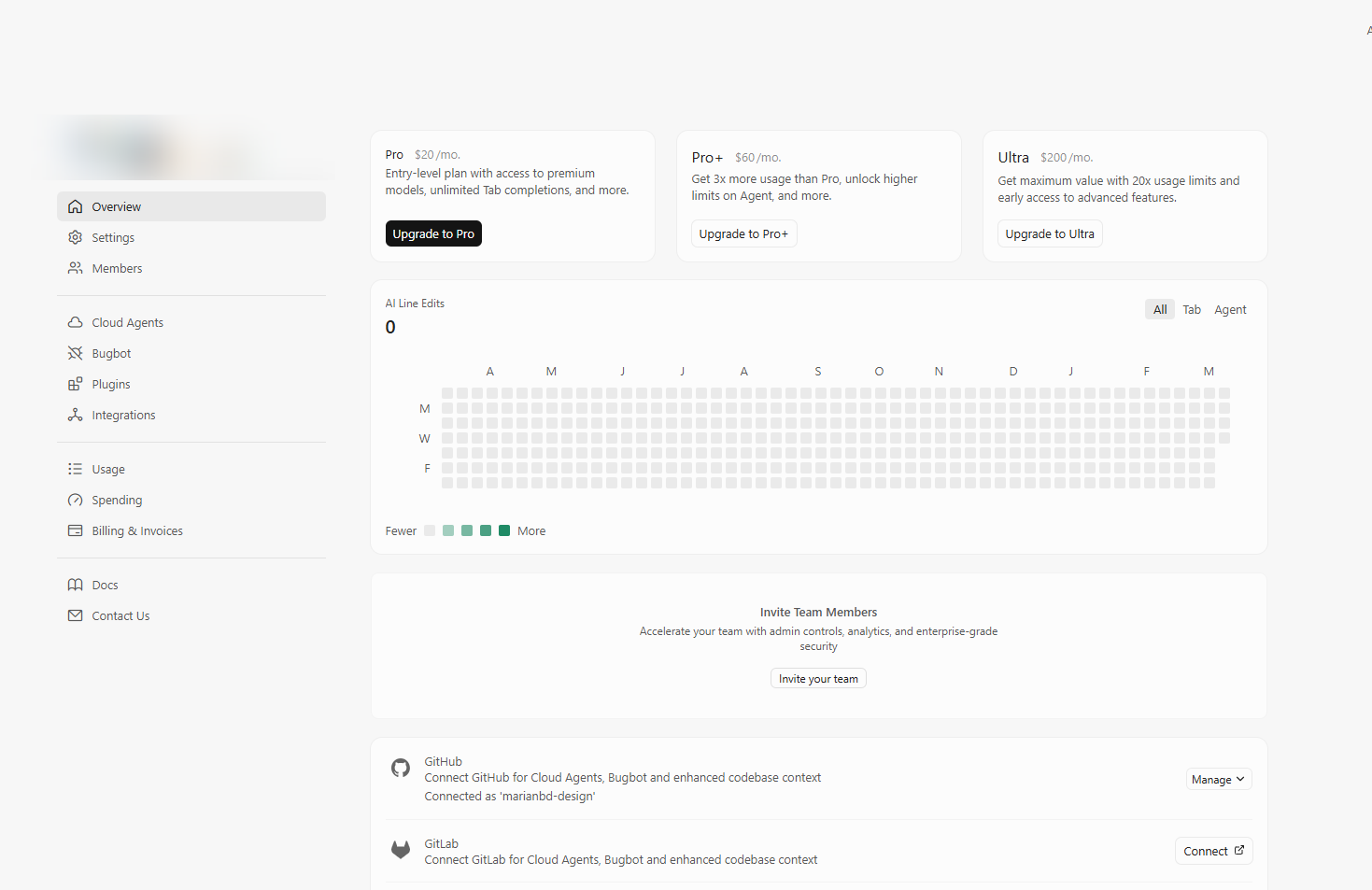This screenshot has height=890, width=1372.
Task: Click the Contact Us envelope icon
Action: point(76,615)
